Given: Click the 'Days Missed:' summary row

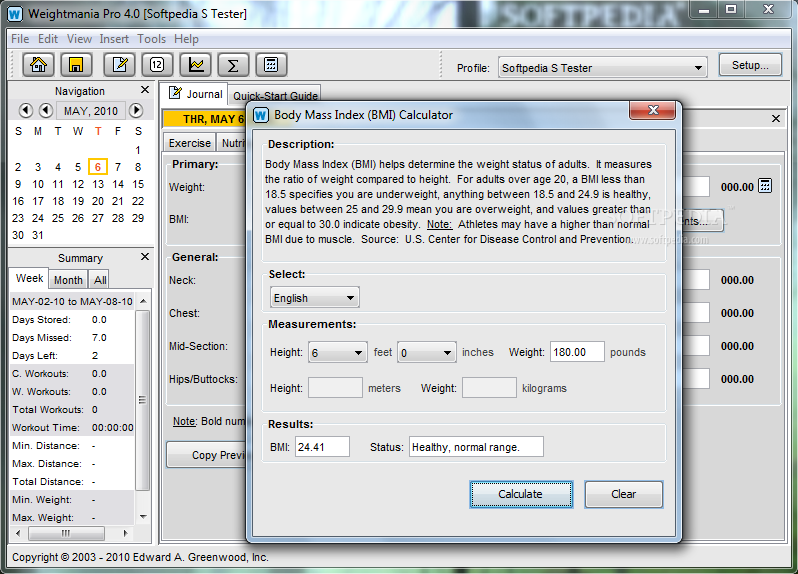Looking at the screenshot, I should (x=72, y=337).
